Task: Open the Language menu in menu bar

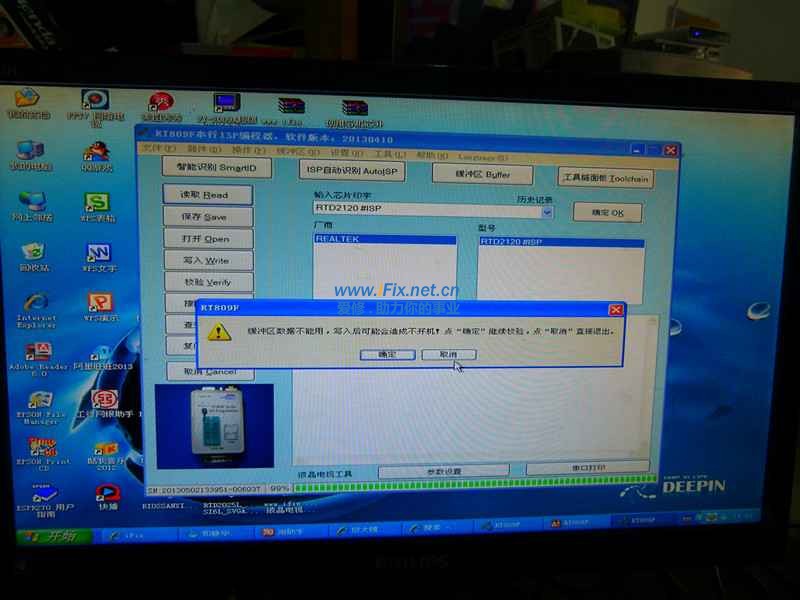Action: 483,157
